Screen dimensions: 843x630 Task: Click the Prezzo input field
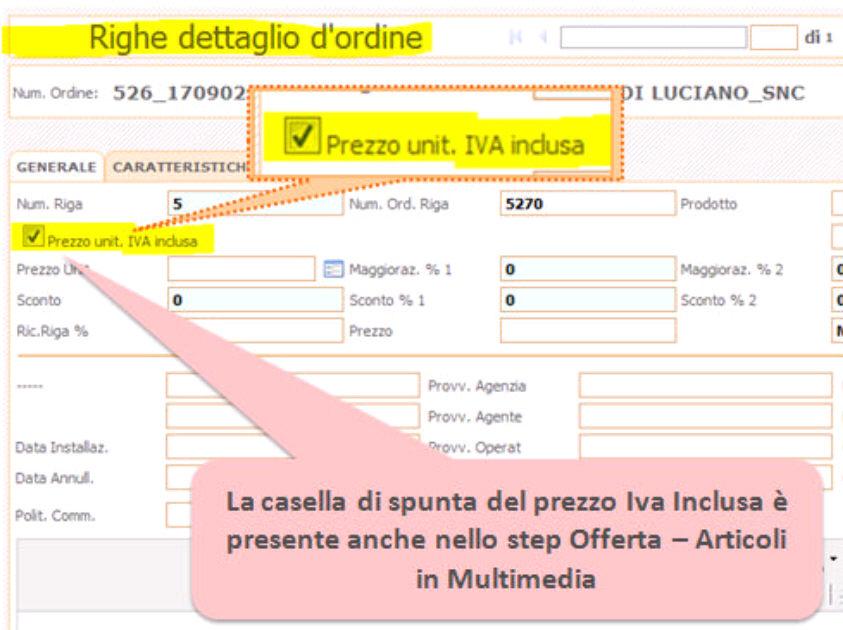click(587, 331)
